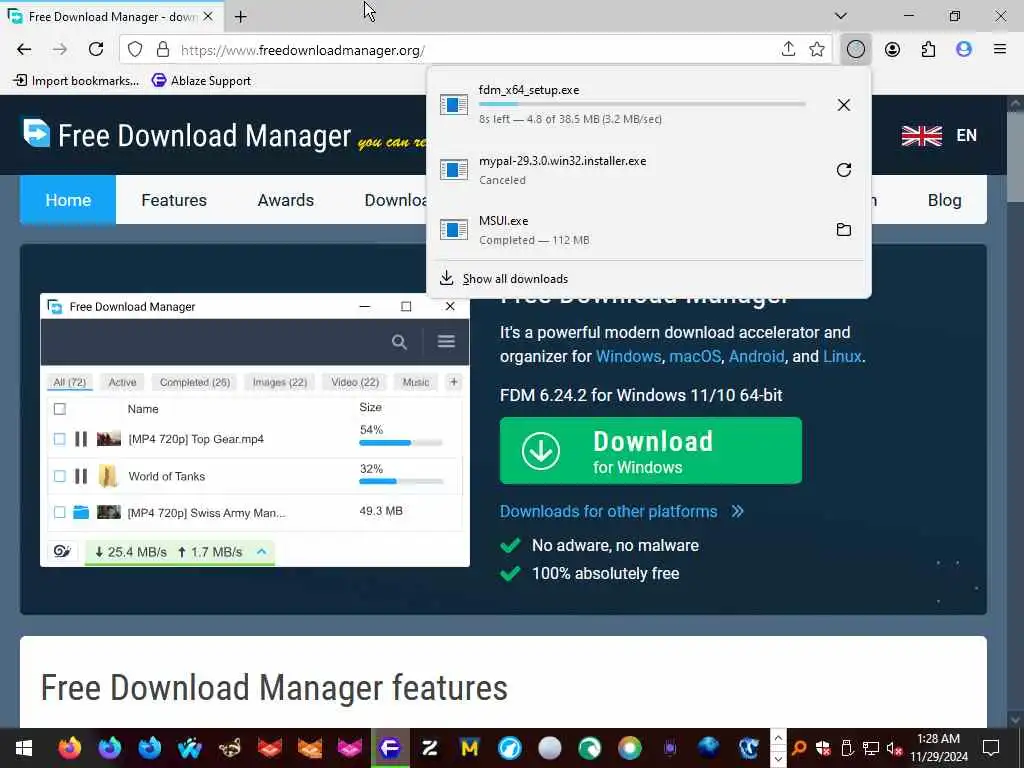Open the Features navigation tab
The height and width of the screenshot is (768, 1024).
coord(174,200)
